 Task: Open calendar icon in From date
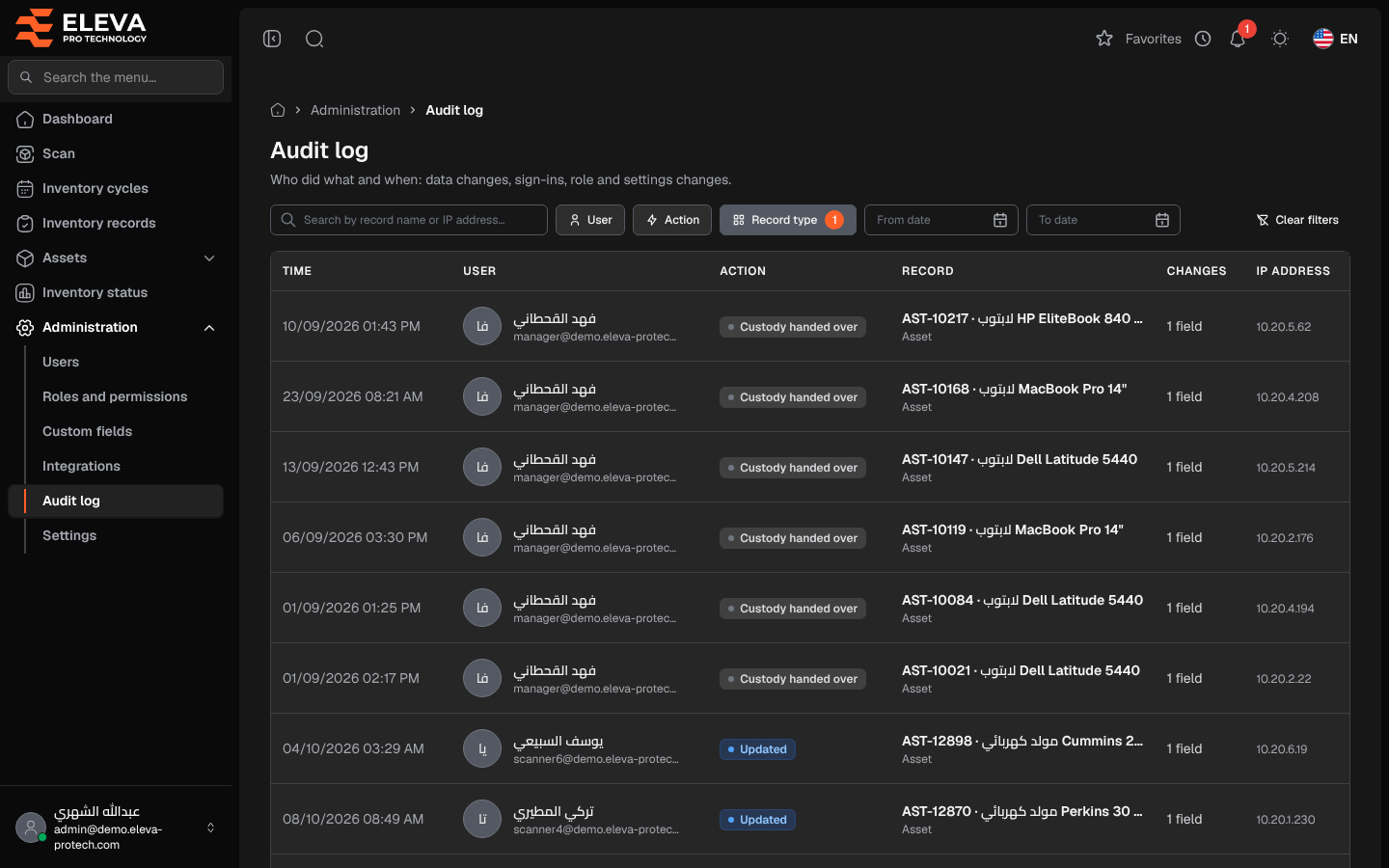tap(1000, 220)
